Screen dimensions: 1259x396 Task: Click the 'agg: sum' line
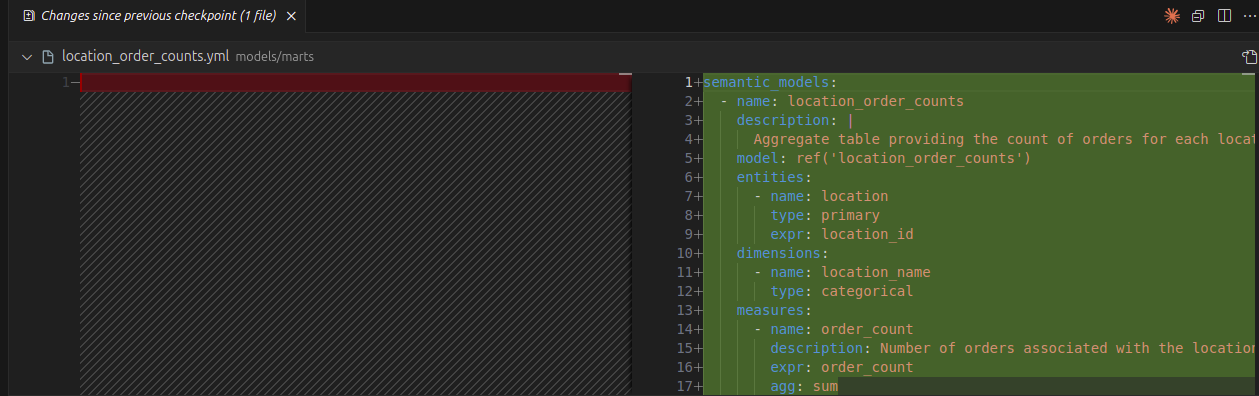[804, 386]
